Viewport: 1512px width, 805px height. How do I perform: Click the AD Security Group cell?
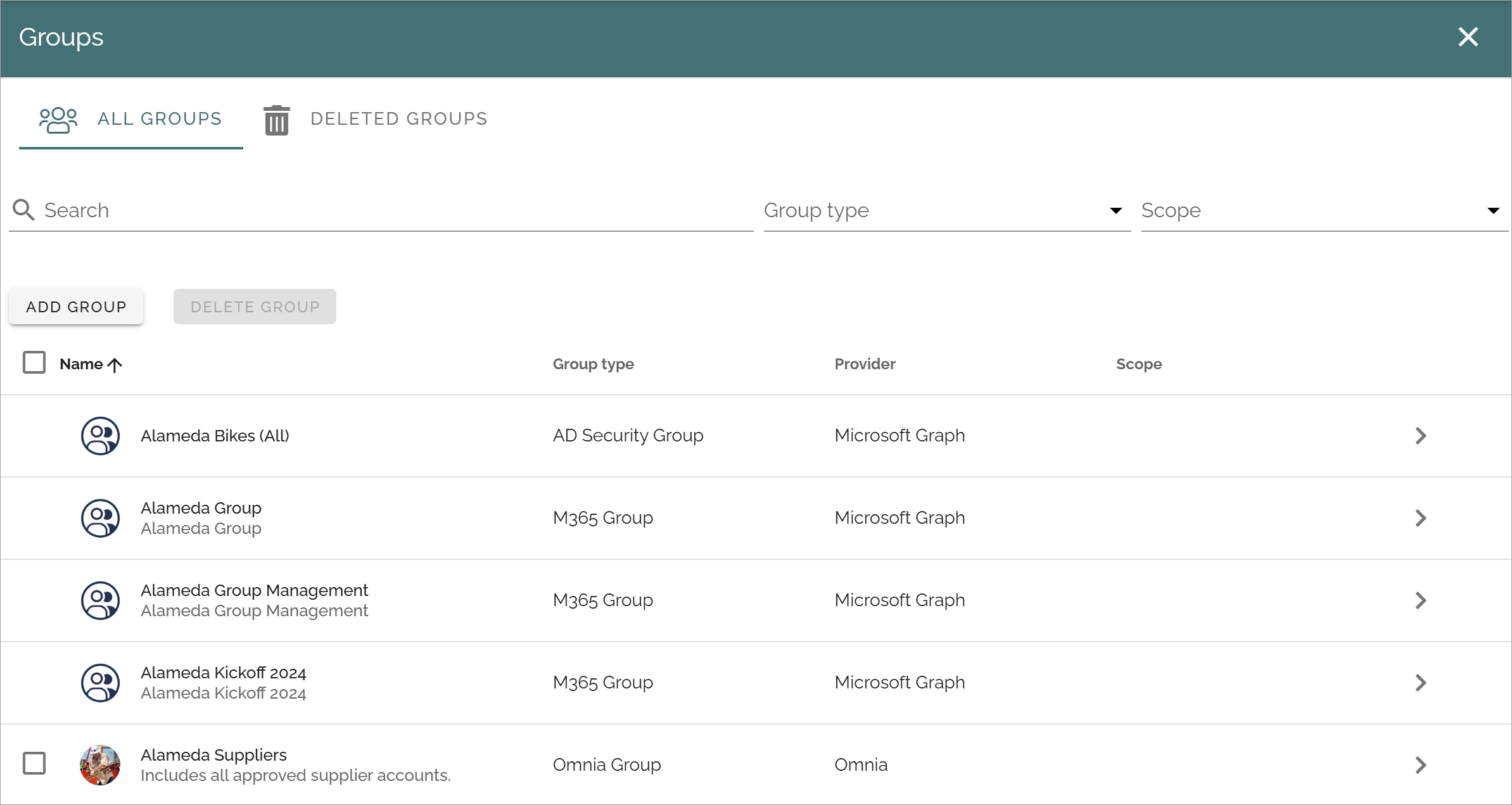(x=628, y=436)
